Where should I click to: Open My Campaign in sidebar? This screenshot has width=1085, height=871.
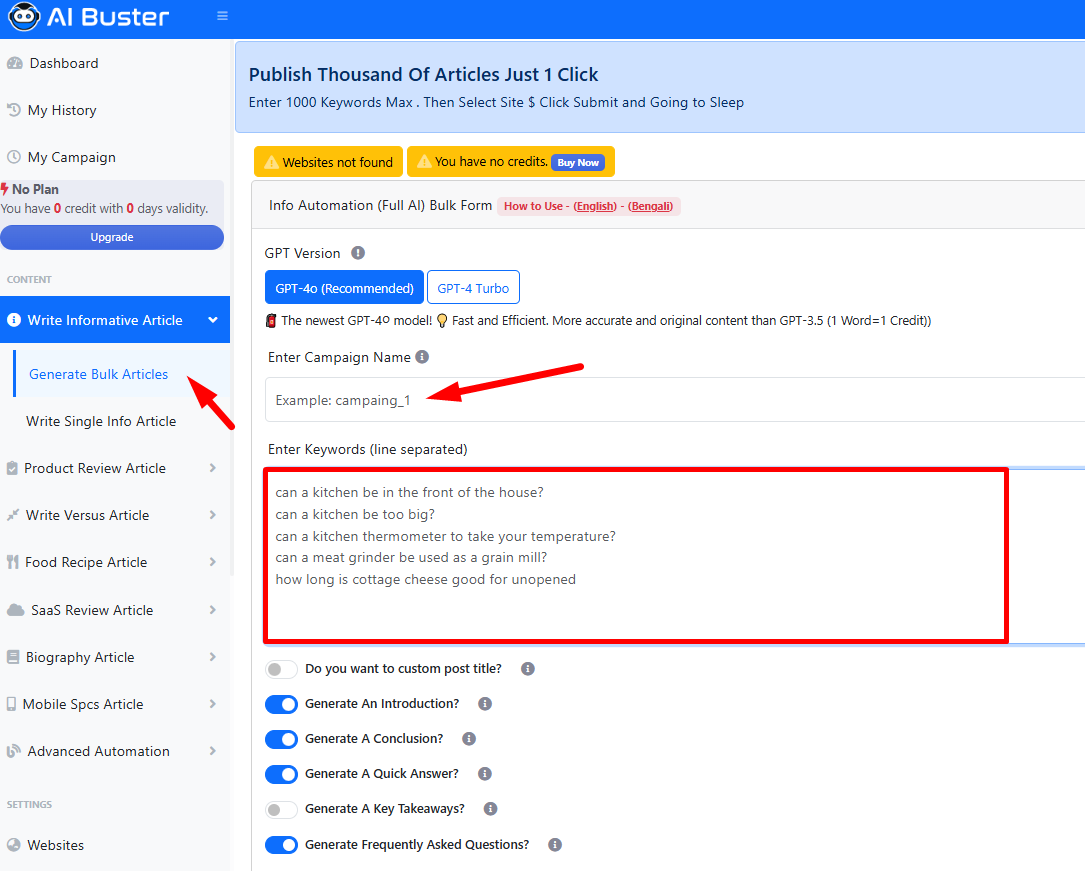coord(115,157)
